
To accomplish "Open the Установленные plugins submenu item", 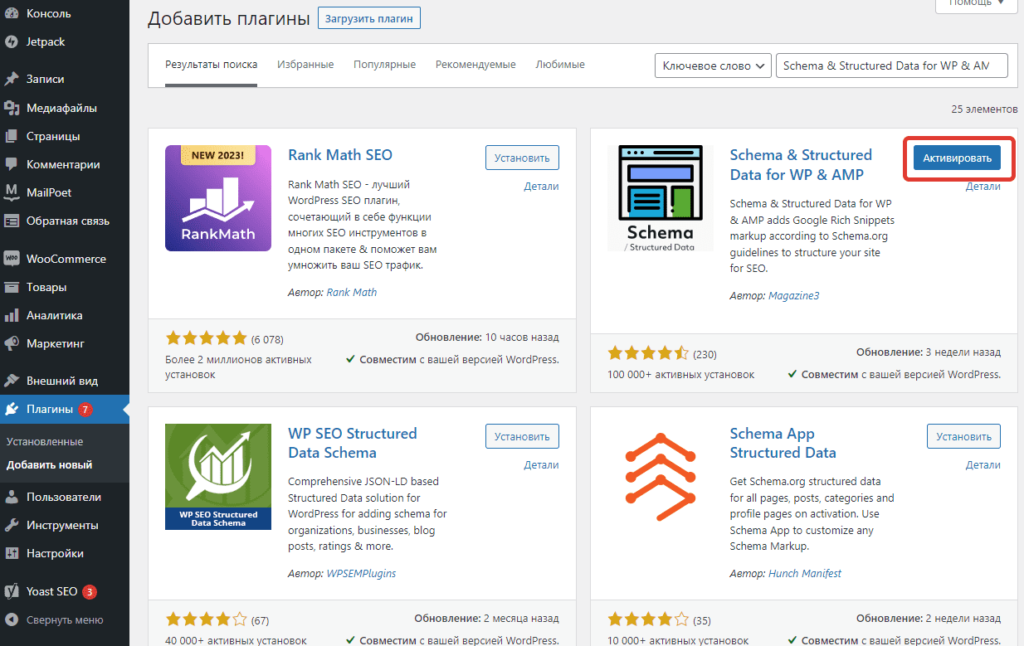I will coord(44,442).
